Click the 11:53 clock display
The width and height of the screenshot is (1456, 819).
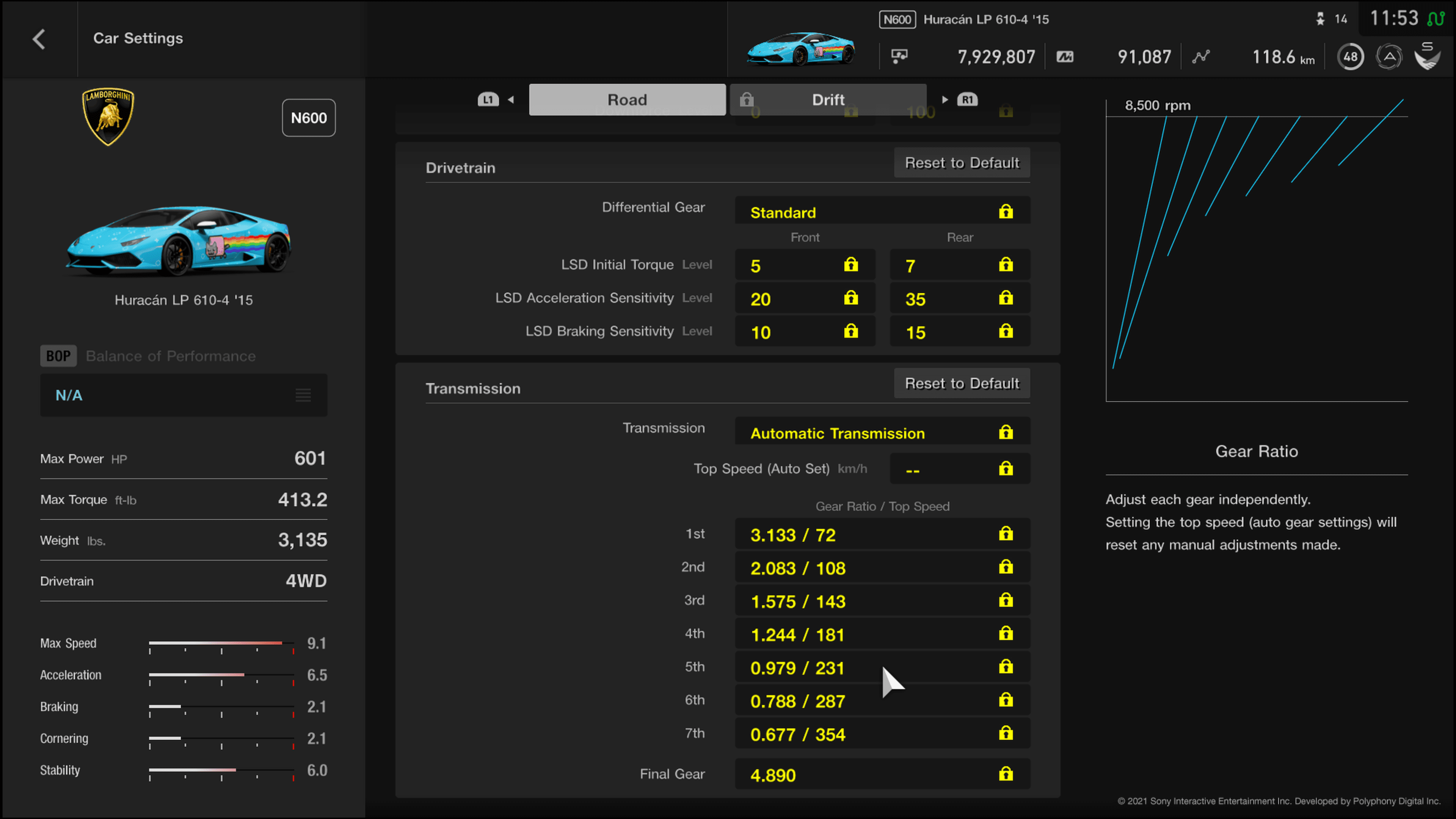(1394, 19)
